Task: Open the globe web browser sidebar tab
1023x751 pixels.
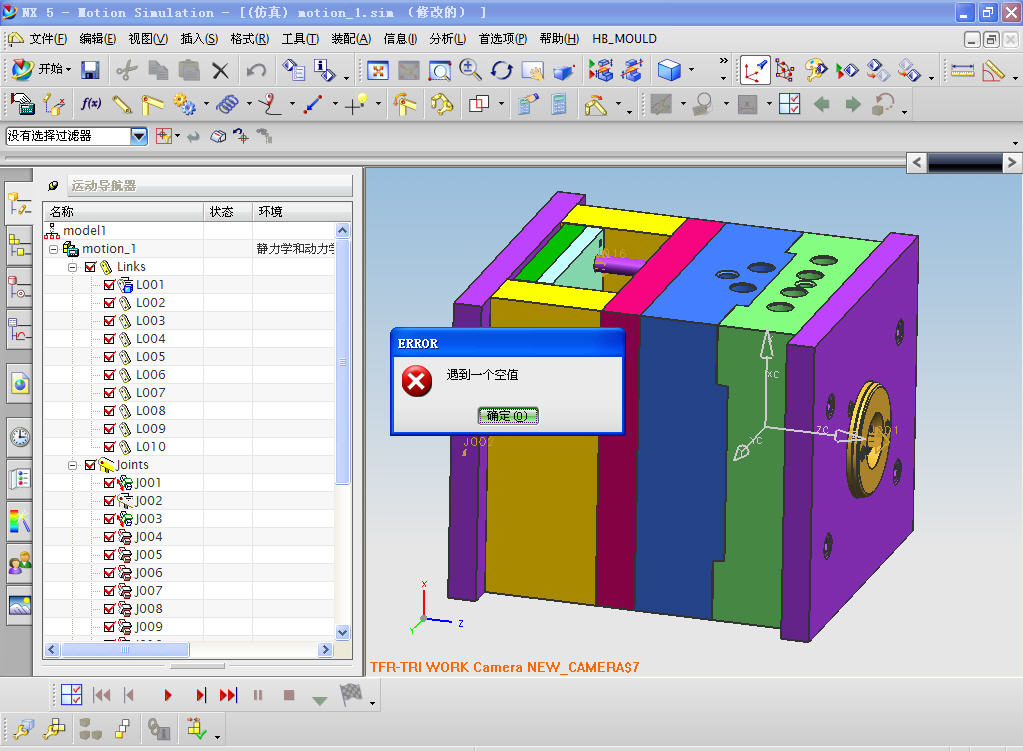Action: coord(20,384)
